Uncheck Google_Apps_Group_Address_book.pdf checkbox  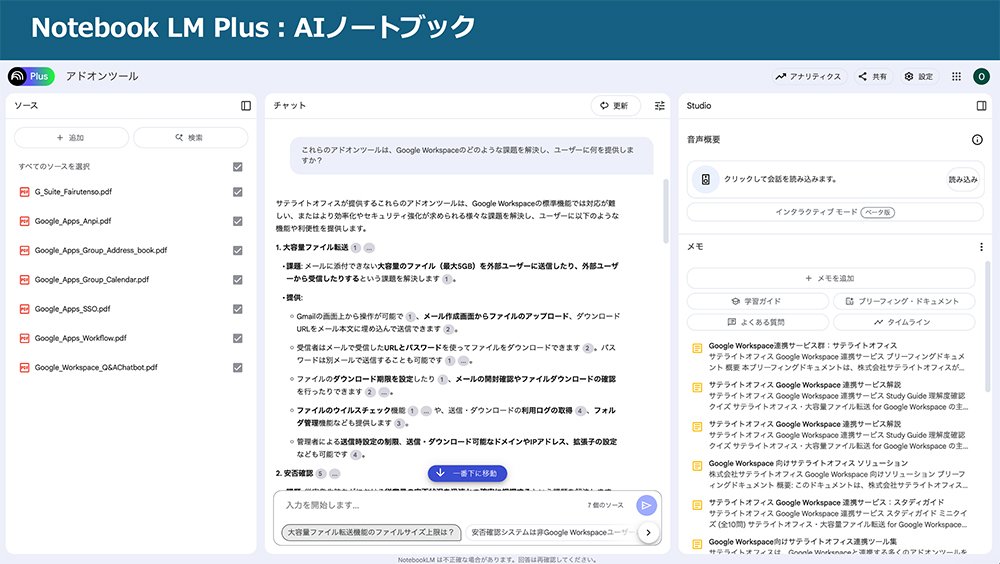(238, 251)
